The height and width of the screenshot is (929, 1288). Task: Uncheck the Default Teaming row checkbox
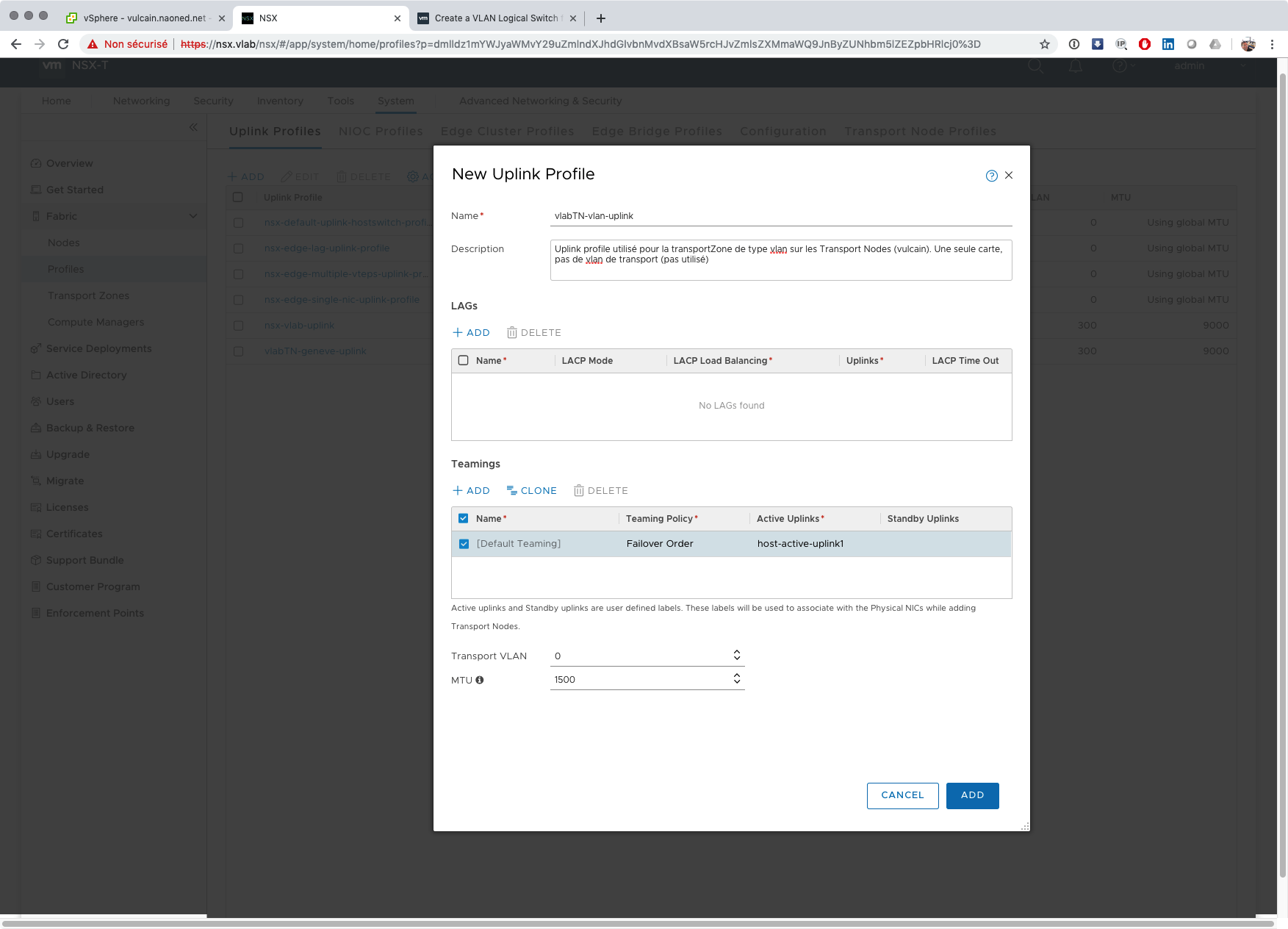(464, 545)
